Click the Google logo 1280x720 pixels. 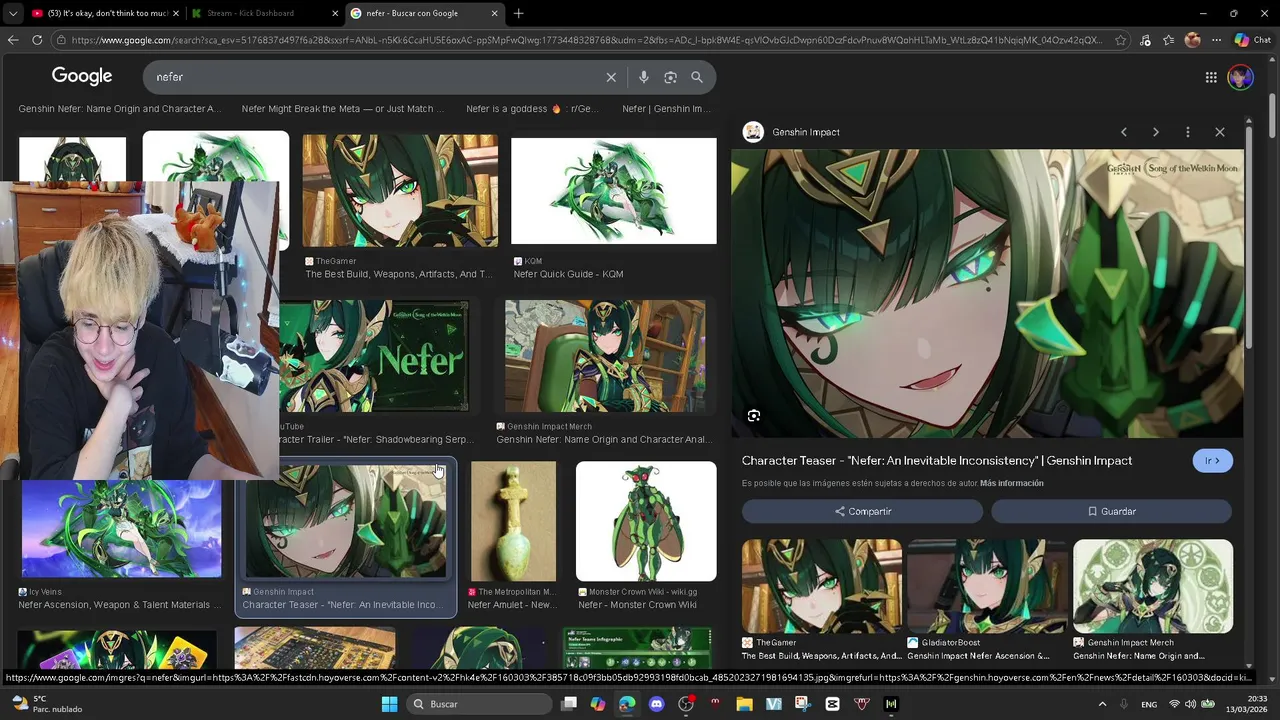coord(82,76)
